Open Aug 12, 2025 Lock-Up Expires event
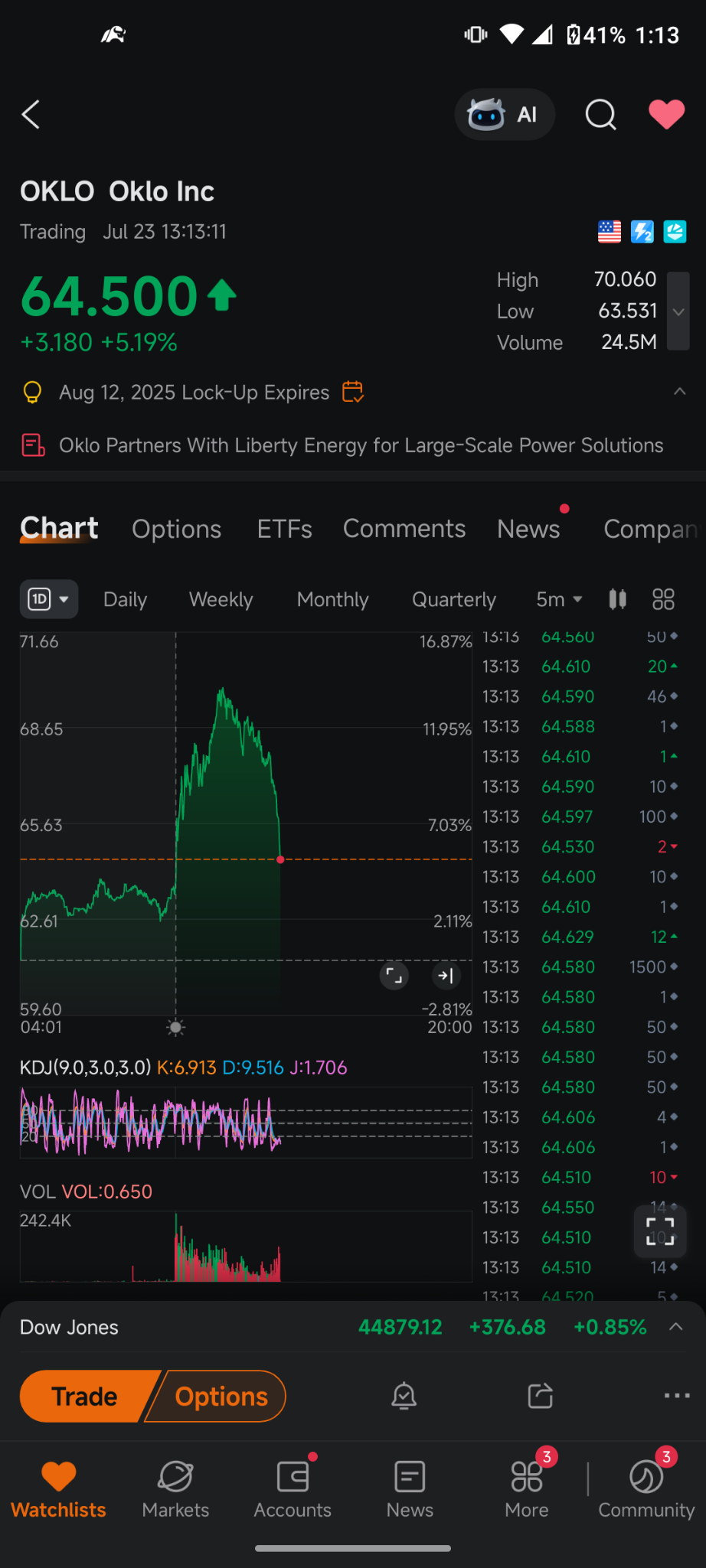Screen dimensions: 706x1568 tap(194, 393)
